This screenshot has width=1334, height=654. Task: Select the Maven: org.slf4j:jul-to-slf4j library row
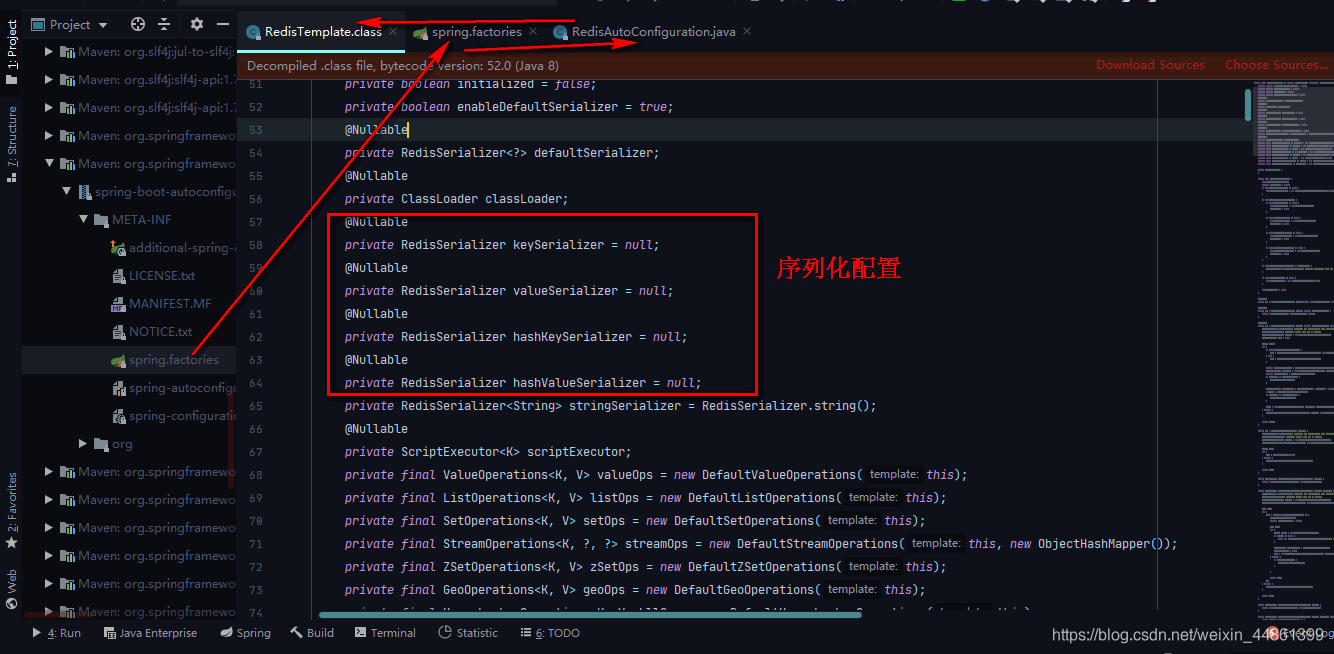pyautogui.click(x=129, y=52)
